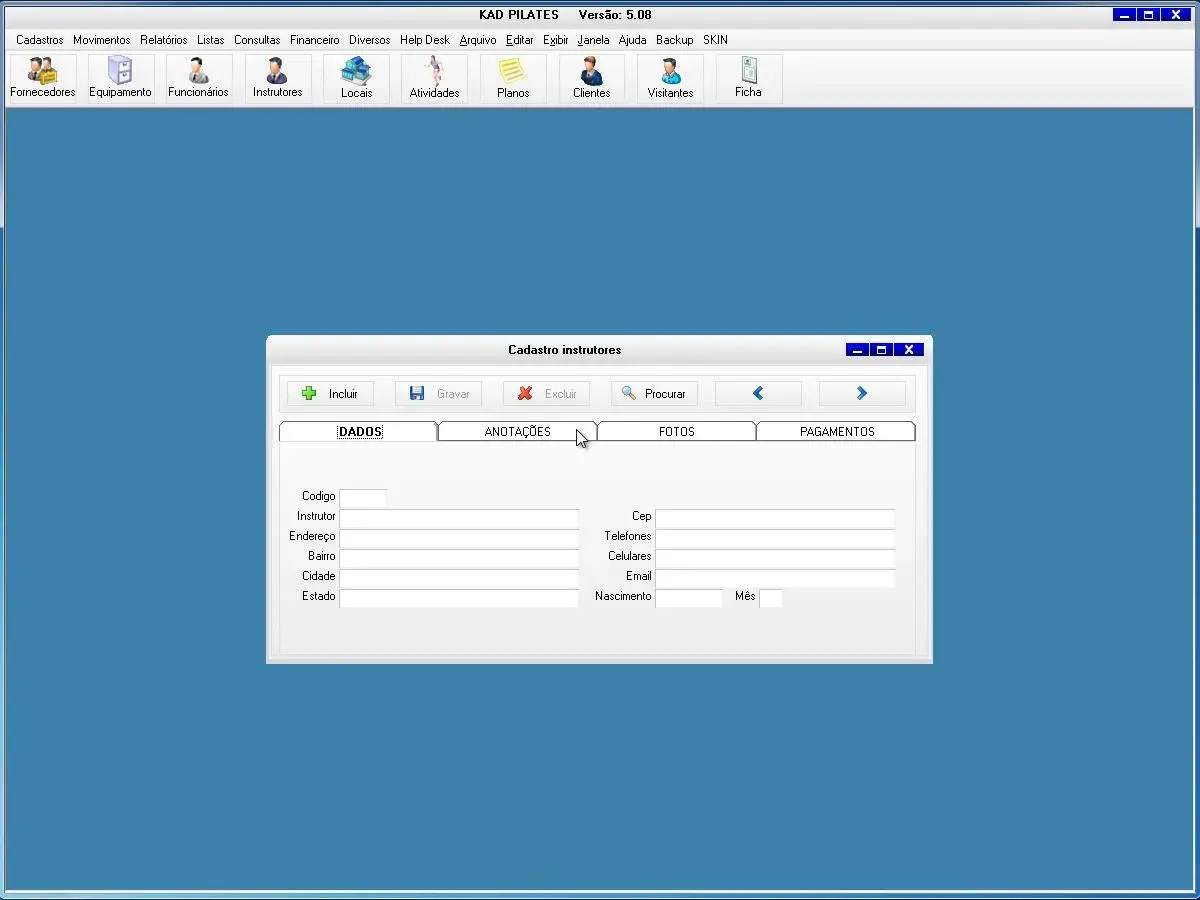Maximize the Cadastro instrutores window
The width and height of the screenshot is (1200, 900).
click(881, 350)
